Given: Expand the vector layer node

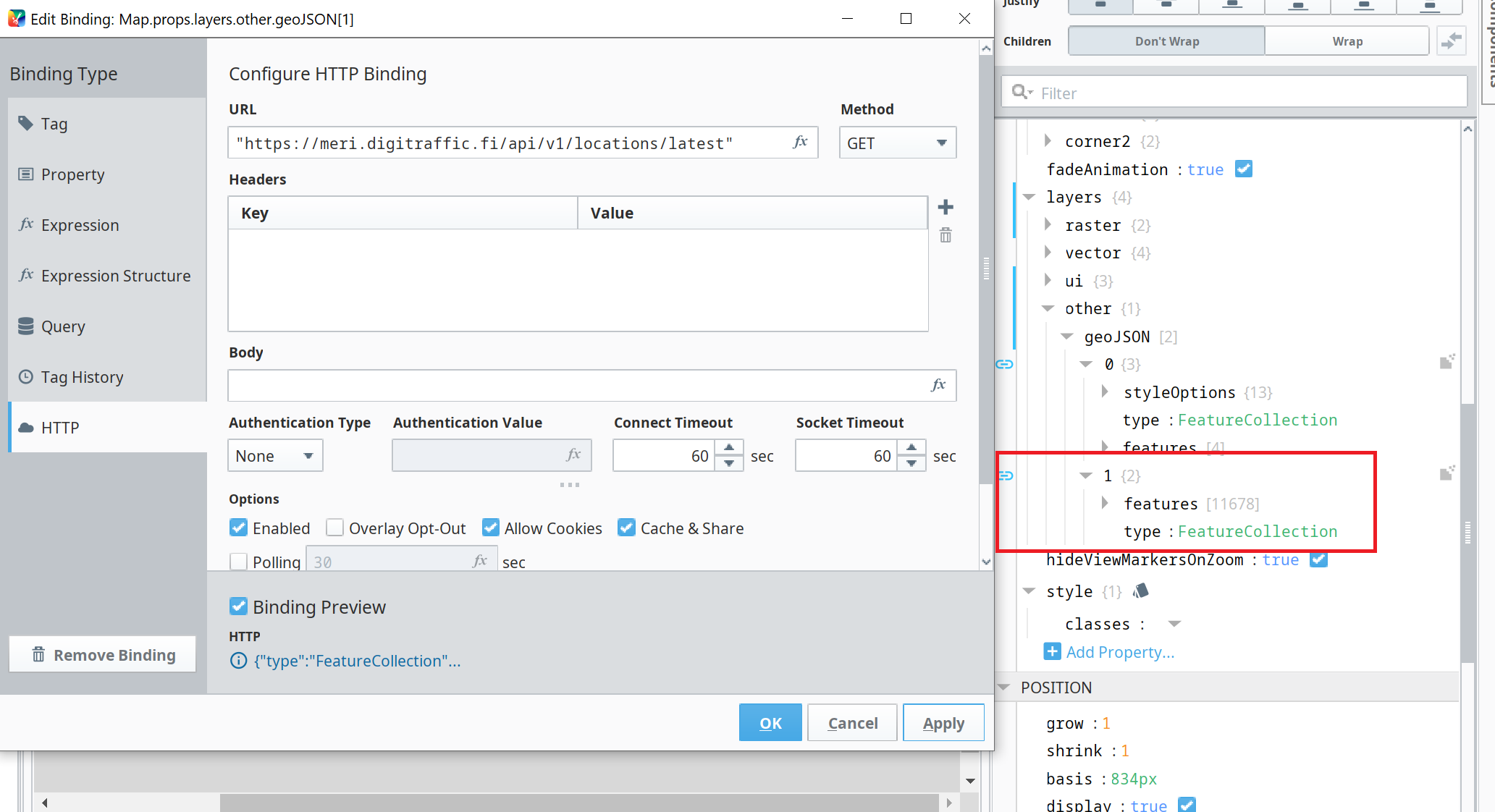Looking at the screenshot, I should pos(1048,253).
